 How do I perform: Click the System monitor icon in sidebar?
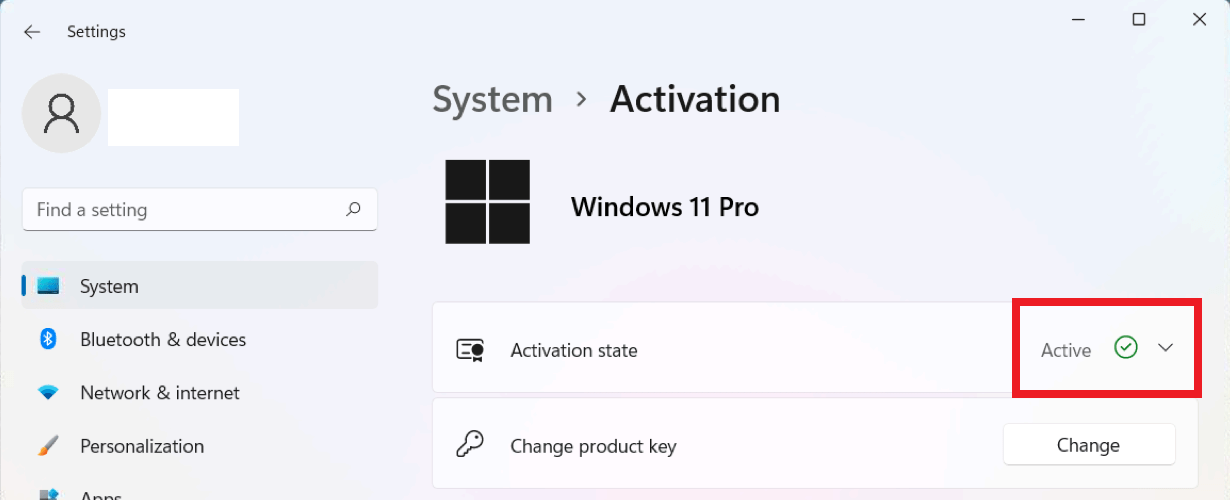pos(48,287)
